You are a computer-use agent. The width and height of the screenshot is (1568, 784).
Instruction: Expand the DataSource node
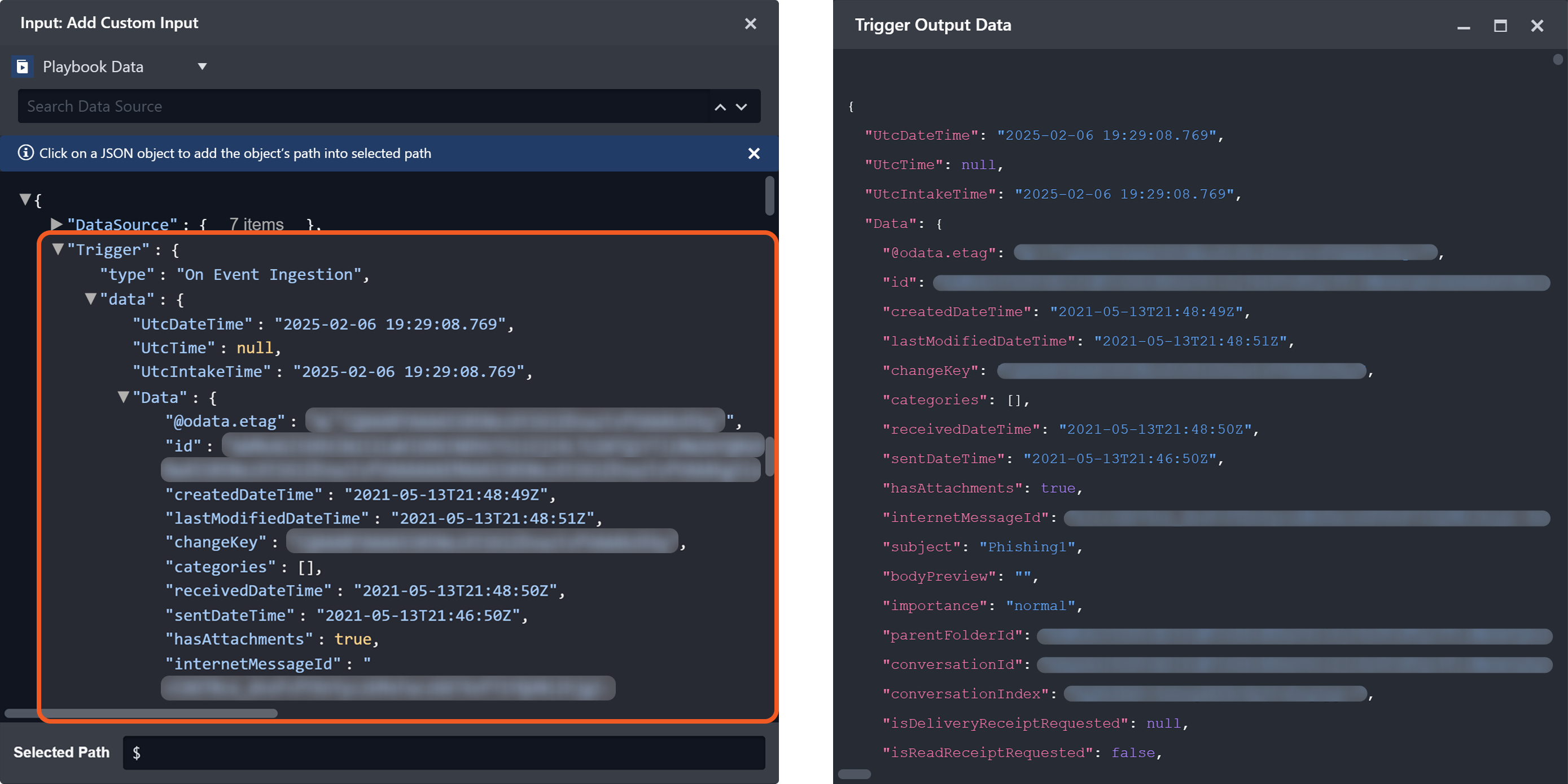[x=56, y=224]
